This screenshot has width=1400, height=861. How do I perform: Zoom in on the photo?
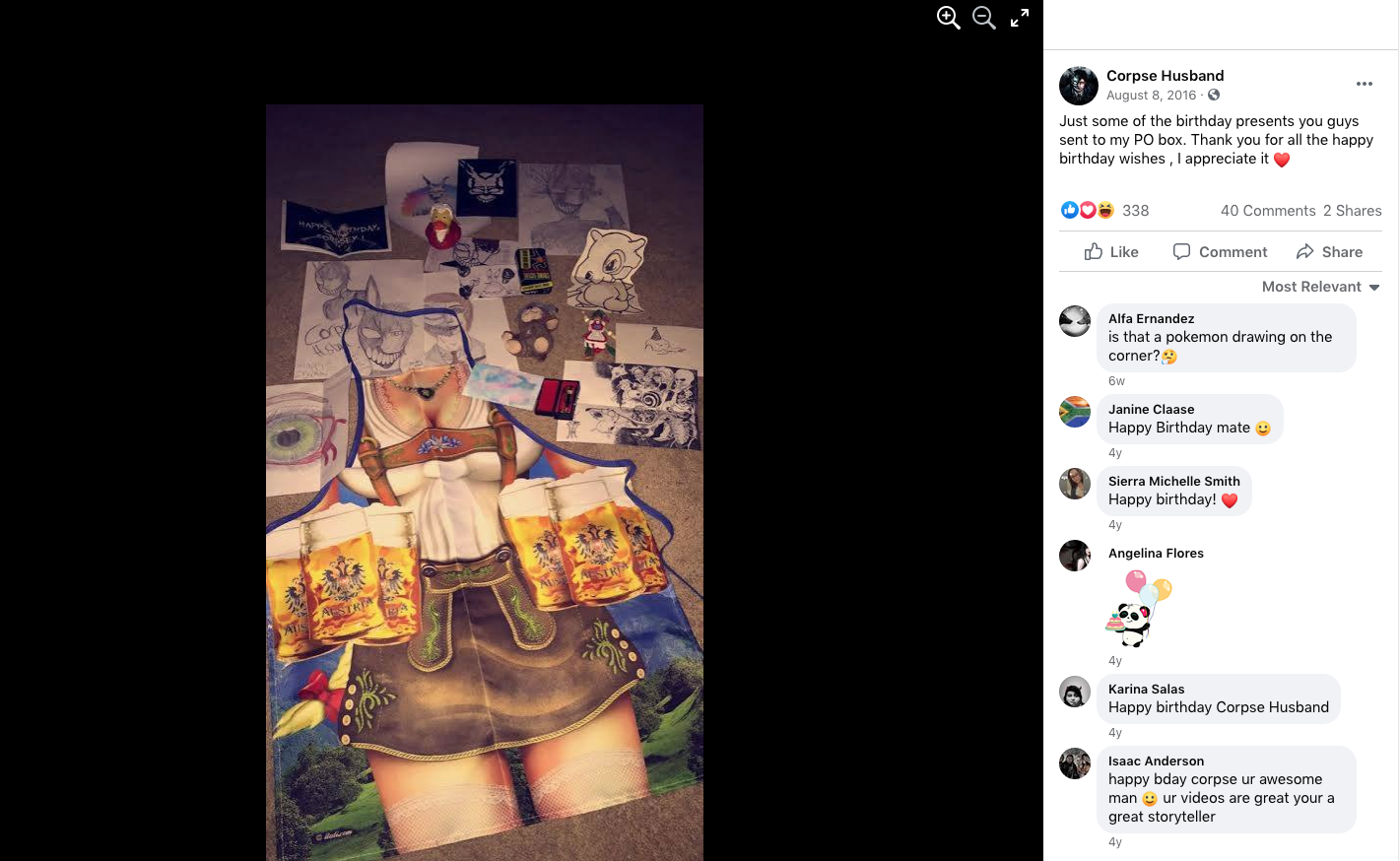(948, 18)
